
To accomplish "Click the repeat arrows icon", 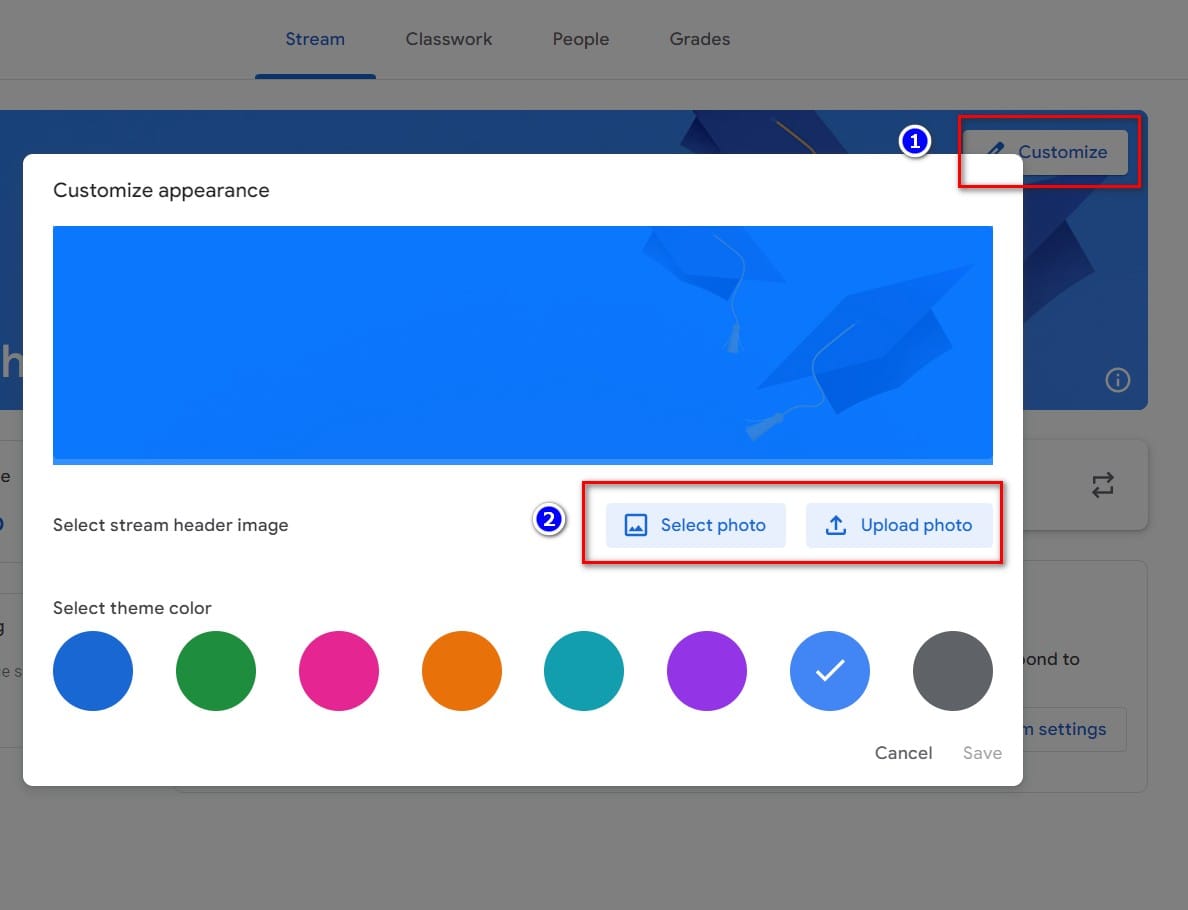I will point(1102,486).
